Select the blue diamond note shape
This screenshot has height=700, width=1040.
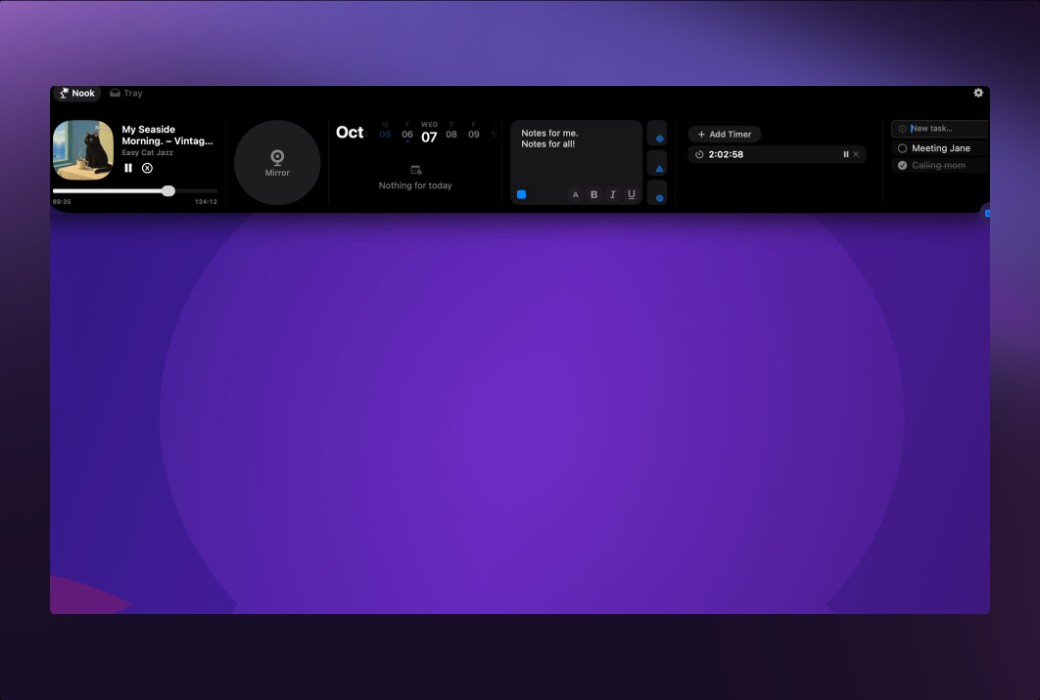coord(659,138)
